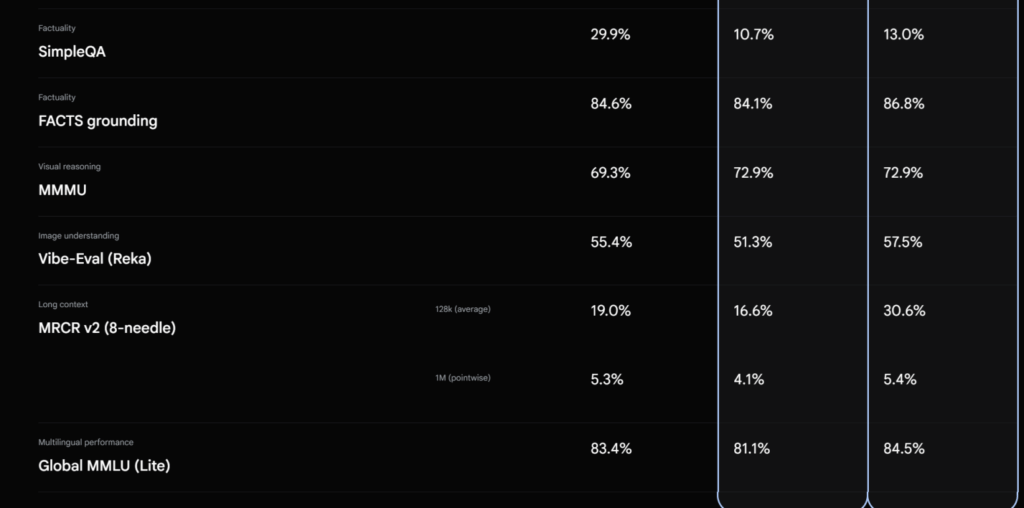This screenshot has width=1024, height=508.
Task: Click the 1M (pointwise) sublabel
Action: 463,378
